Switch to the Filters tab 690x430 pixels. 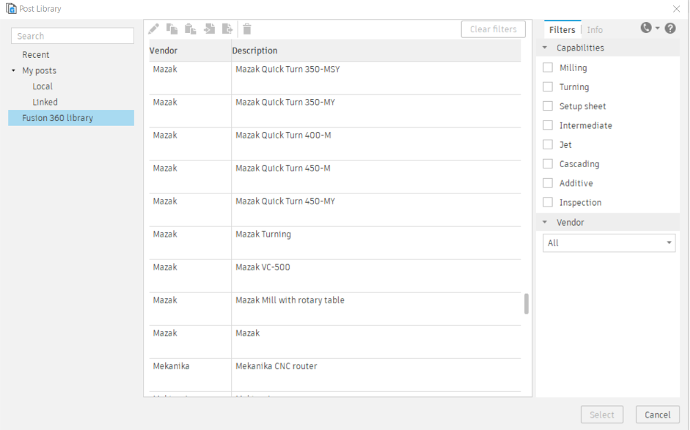coord(562,29)
